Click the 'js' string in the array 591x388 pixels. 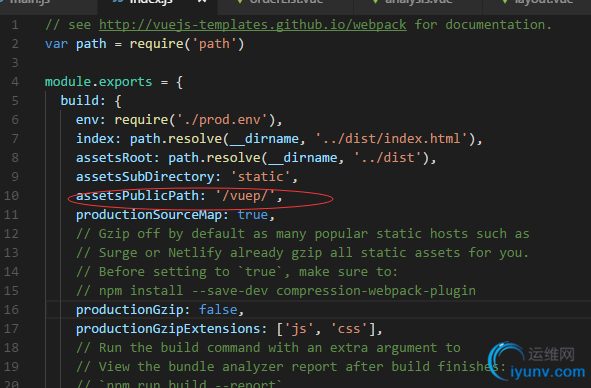(x=299, y=329)
